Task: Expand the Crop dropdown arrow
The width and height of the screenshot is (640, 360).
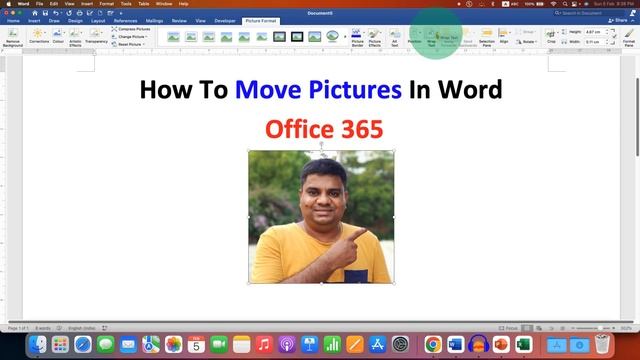Action: point(558,33)
